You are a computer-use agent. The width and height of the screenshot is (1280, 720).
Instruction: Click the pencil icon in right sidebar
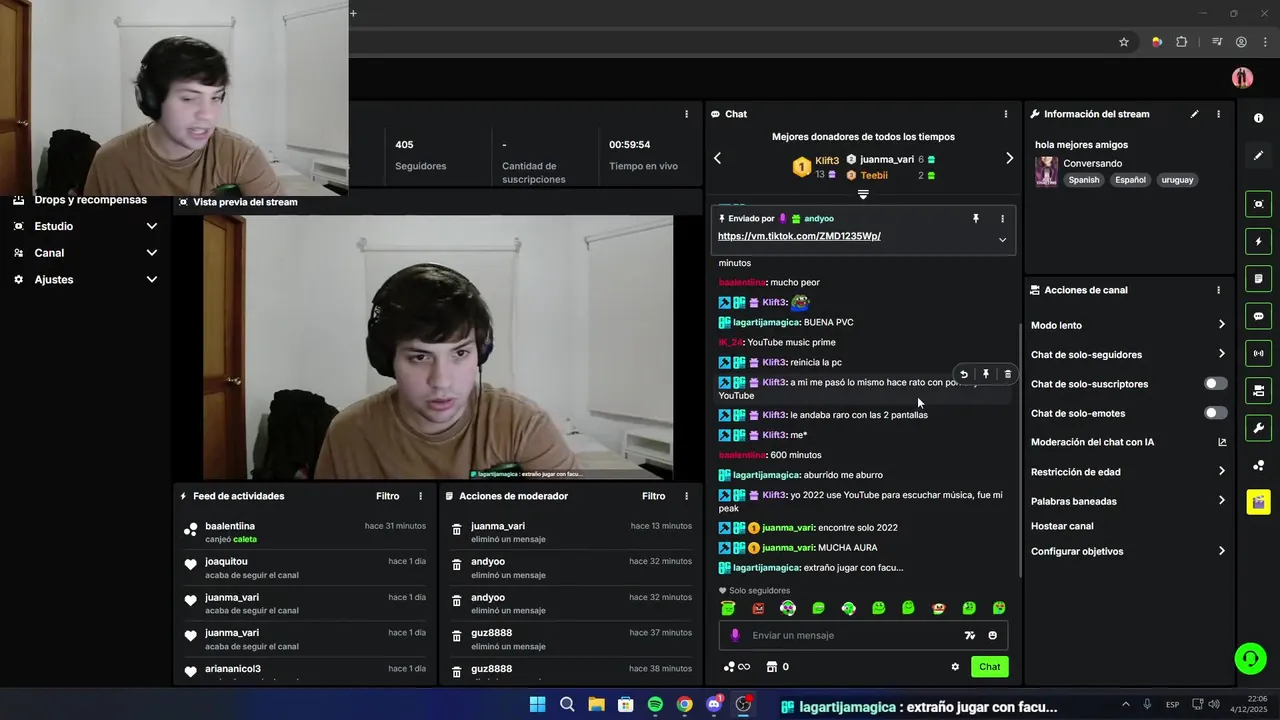pos(1258,156)
